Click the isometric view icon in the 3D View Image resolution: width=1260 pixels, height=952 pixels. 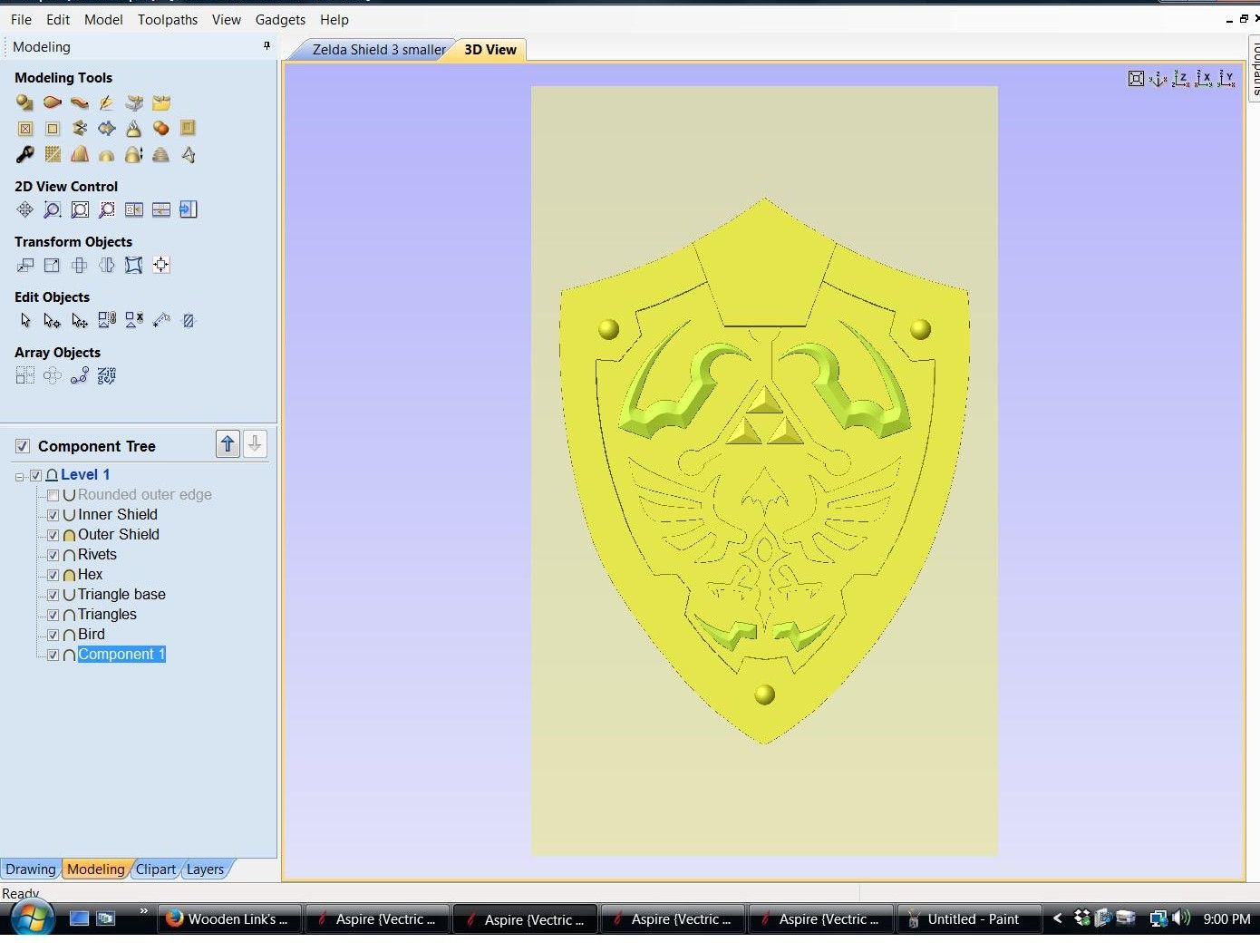coord(1158,79)
